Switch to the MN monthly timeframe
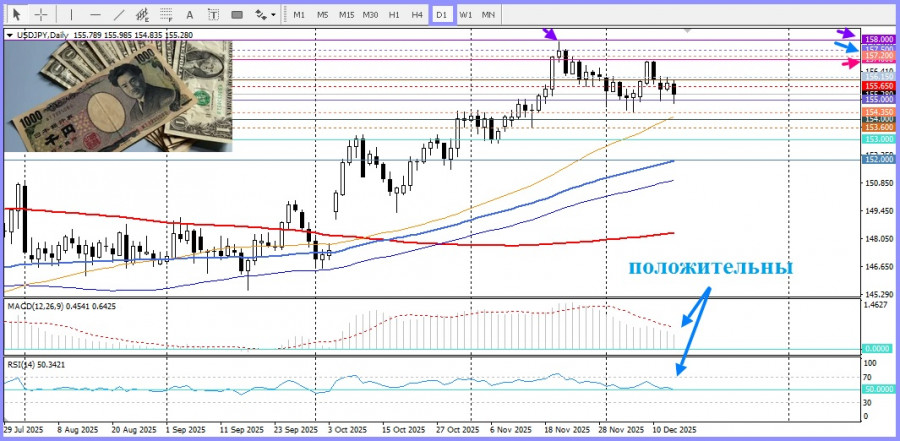 tap(489, 14)
